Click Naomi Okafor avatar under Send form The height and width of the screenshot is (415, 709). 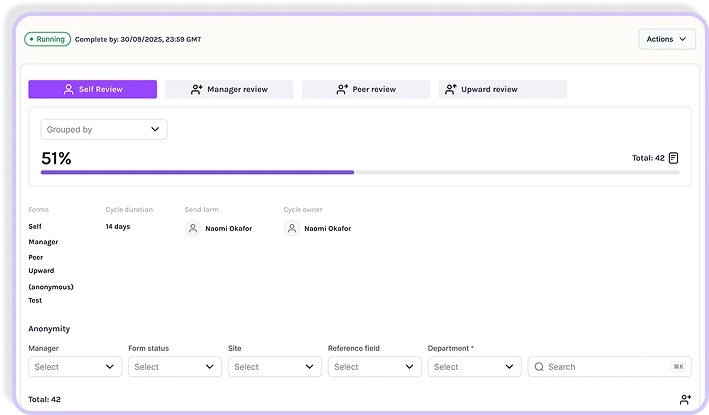coord(193,228)
